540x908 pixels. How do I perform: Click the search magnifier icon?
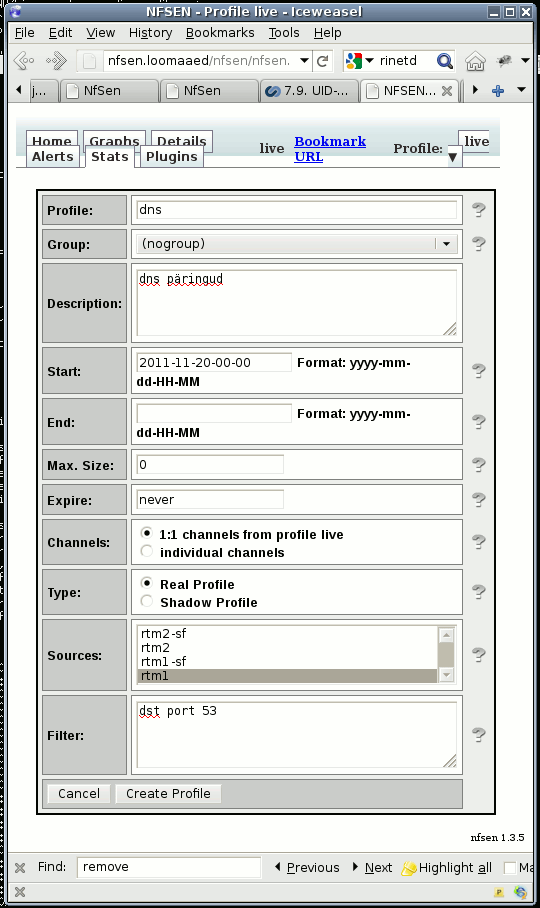pyautogui.click(x=445, y=60)
